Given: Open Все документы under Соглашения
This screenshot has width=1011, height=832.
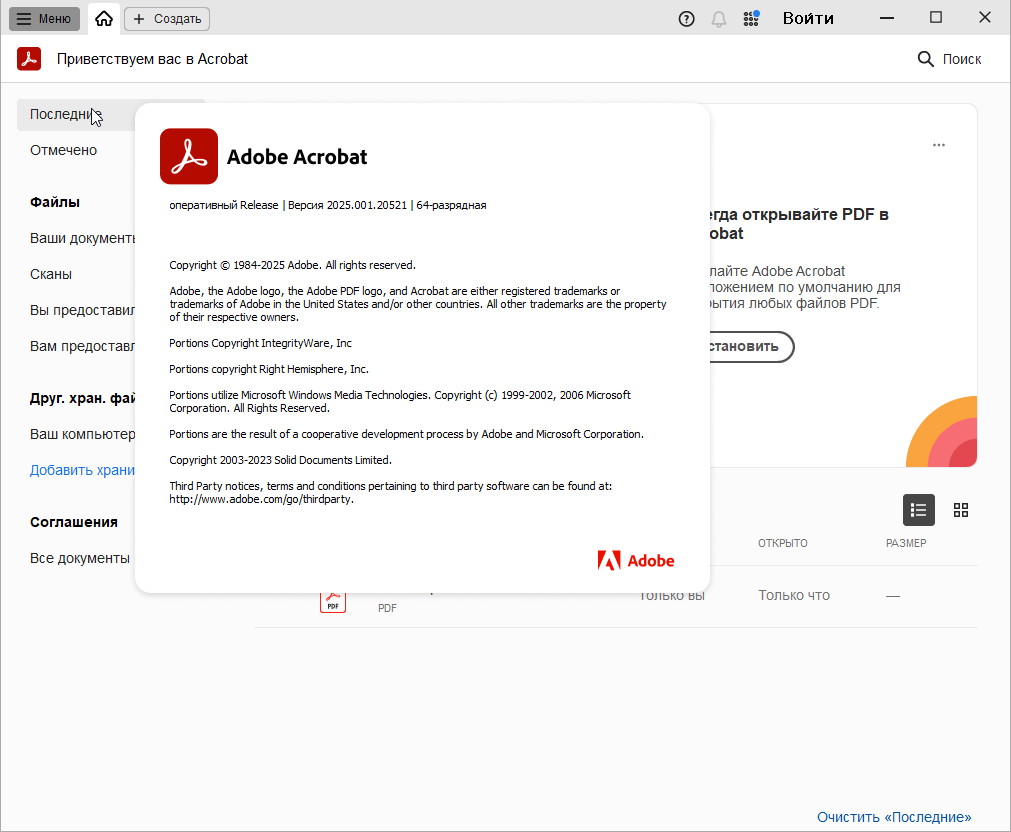Looking at the screenshot, I should (x=80, y=558).
